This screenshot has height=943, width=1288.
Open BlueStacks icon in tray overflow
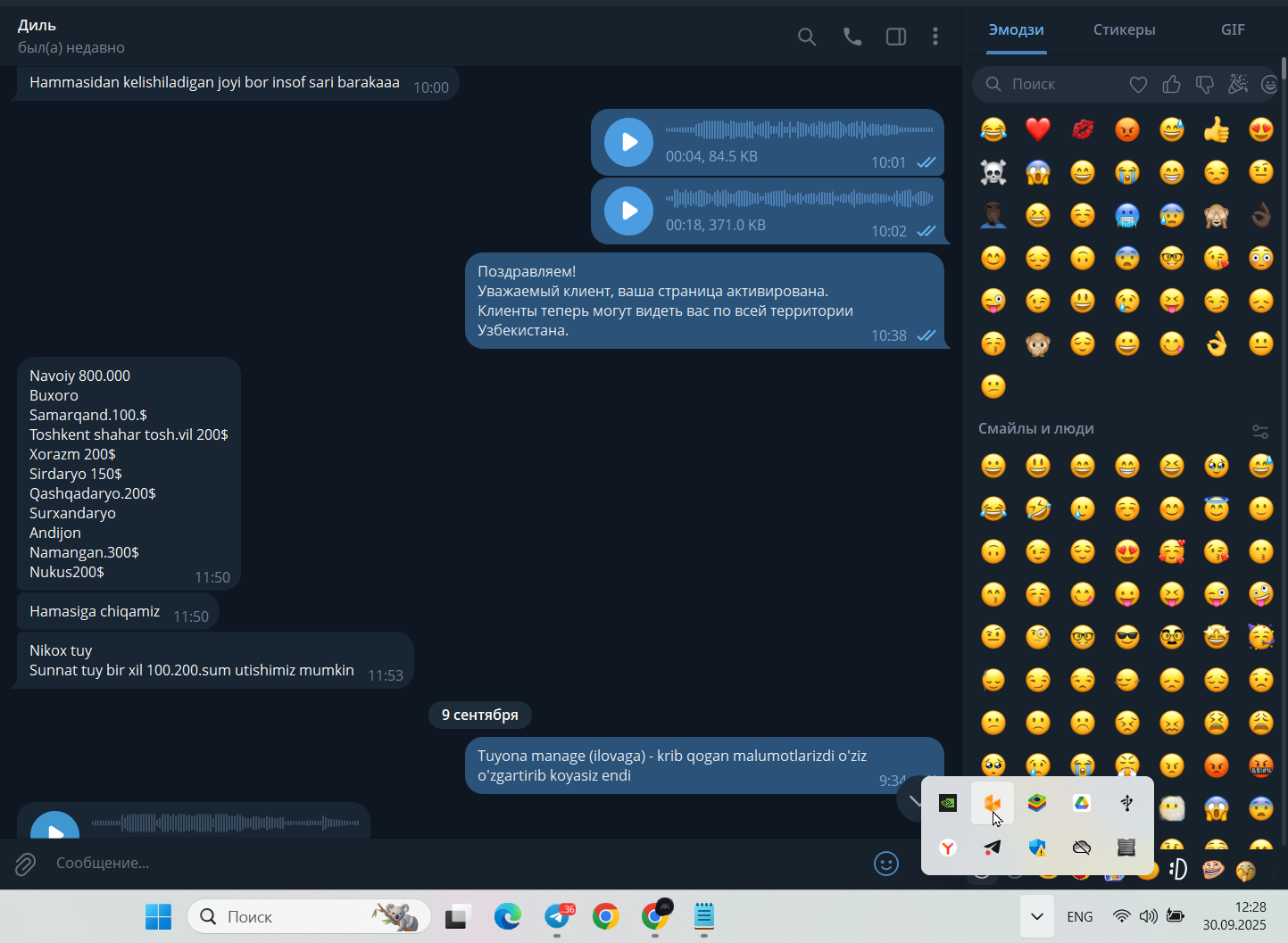[x=1037, y=804]
